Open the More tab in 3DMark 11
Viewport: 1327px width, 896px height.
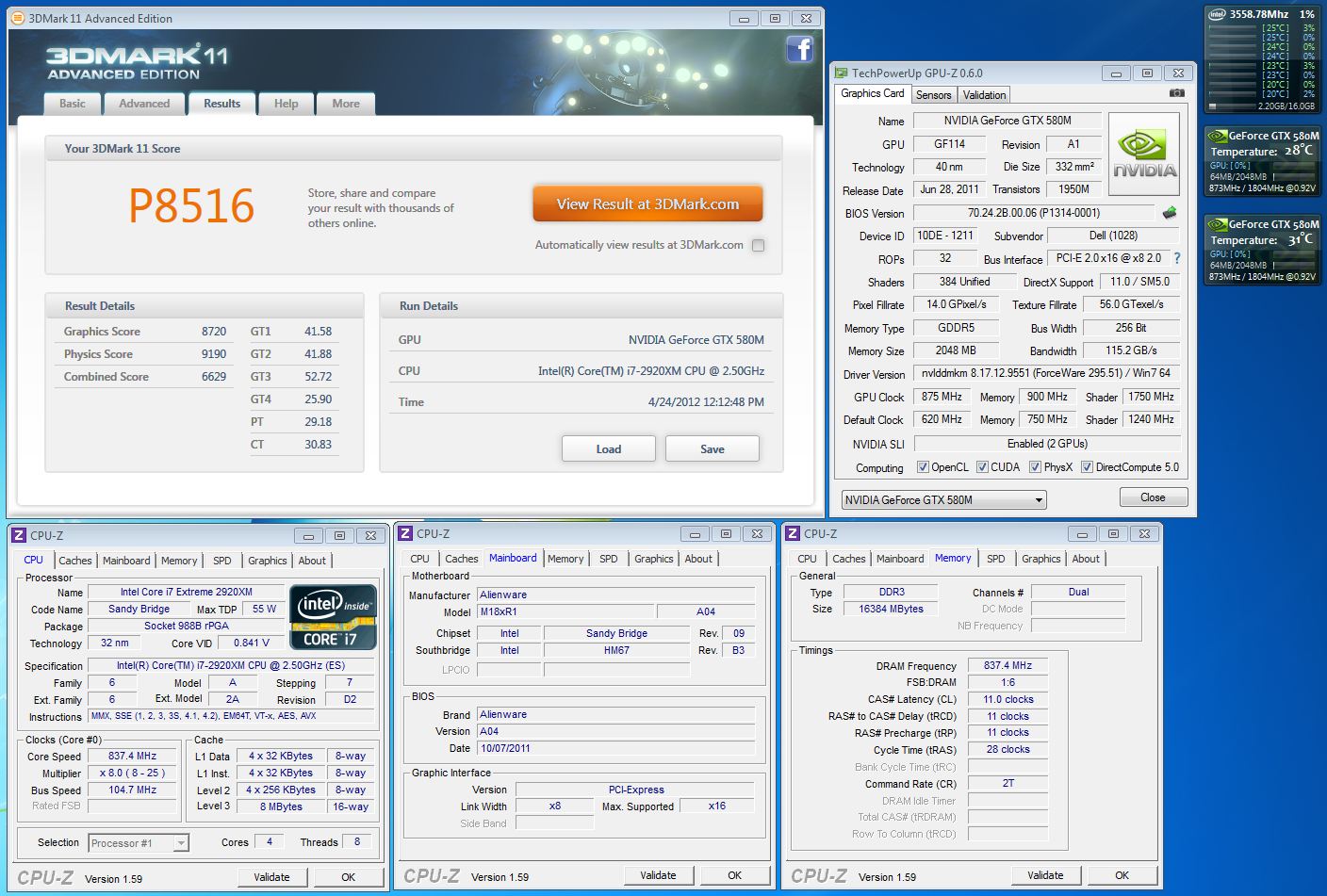(346, 104)
